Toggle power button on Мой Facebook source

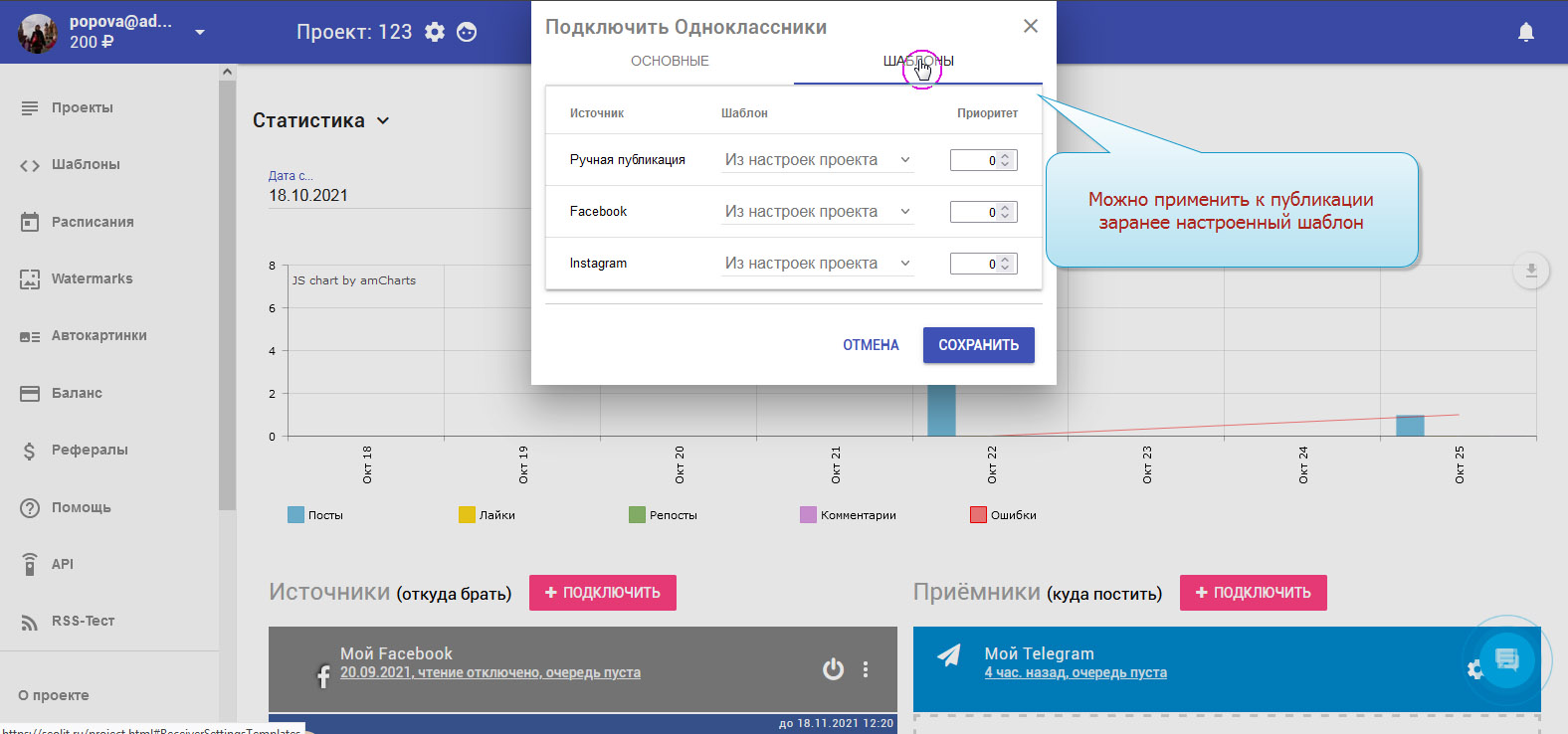pyautogui.click(x=833, y=669)
